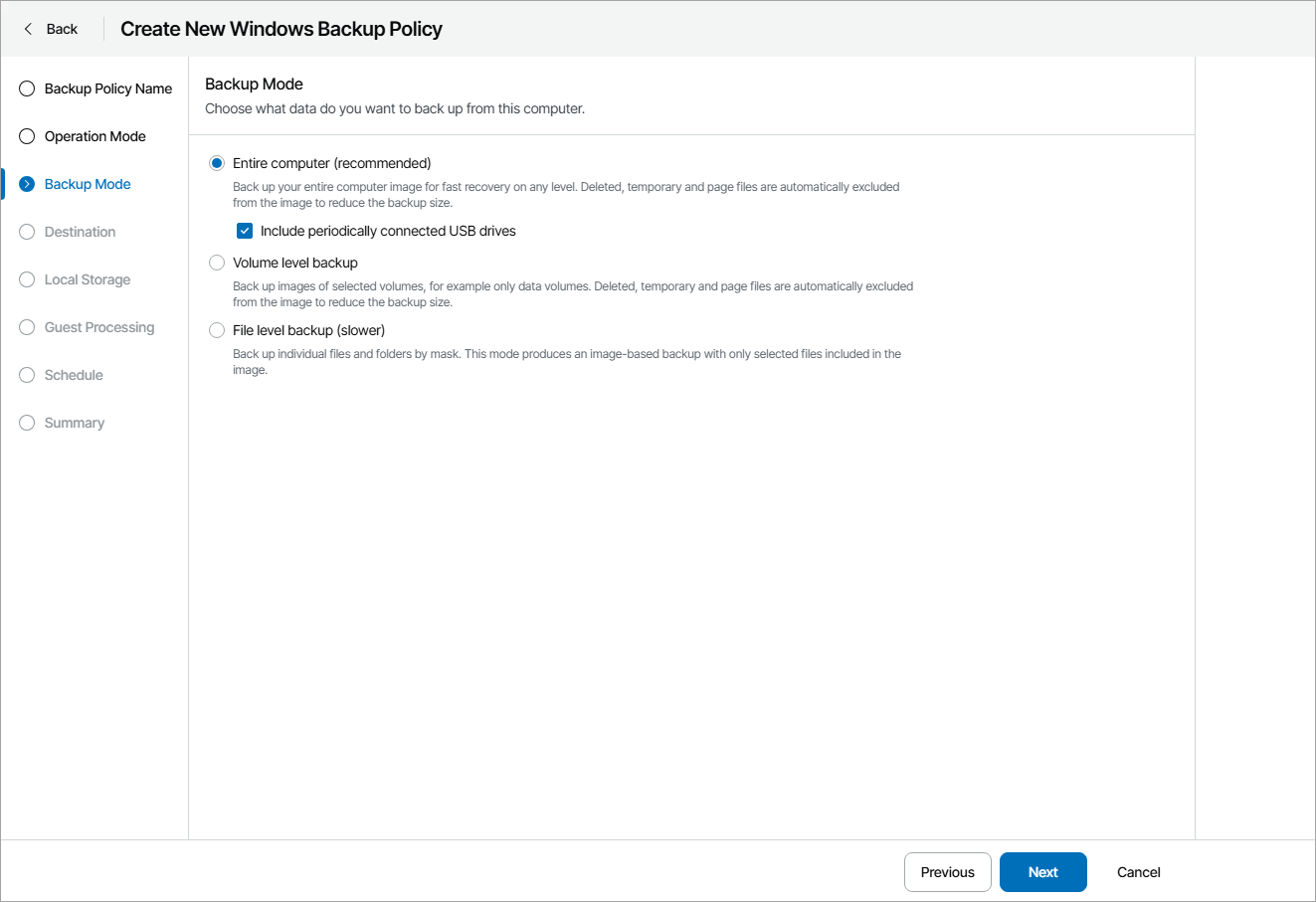Click the Next button
Viewport: 1316px width, 902px height.
pyautogui.click(x=1042, y=872)
